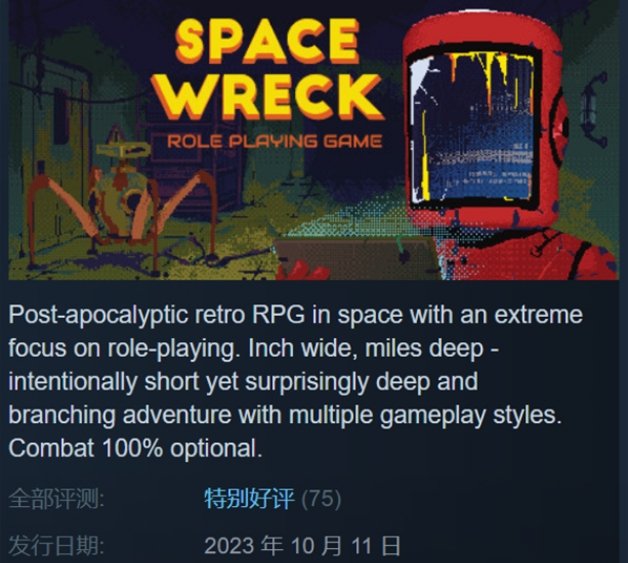Screen dimensions: 628x563
Task: Click the ROLE PLAYING GAME subtitle text
Action: click(275, 142)
